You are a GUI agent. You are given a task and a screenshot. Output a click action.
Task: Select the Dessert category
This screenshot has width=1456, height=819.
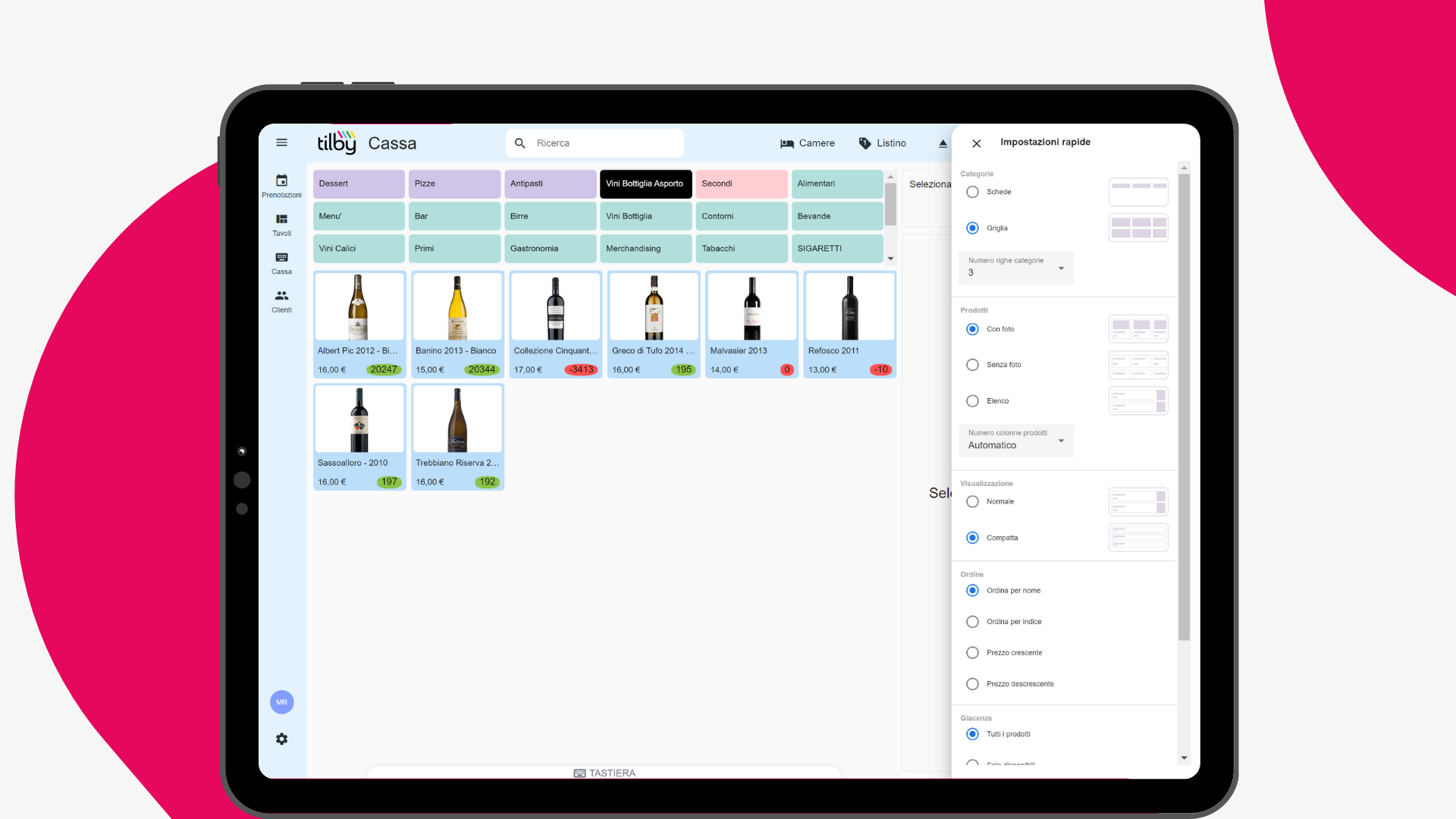(x=359, y=184)
